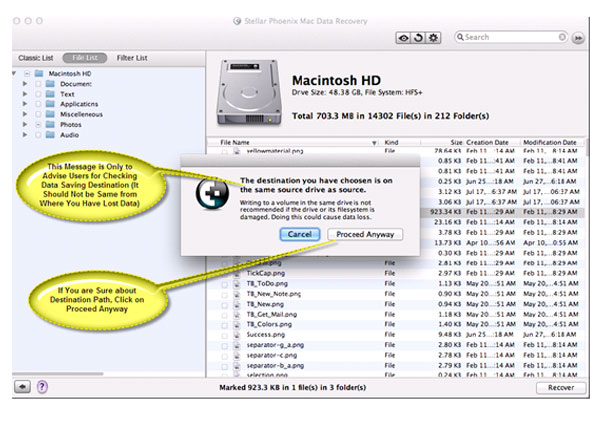
Task: Click inside the Search field
Action: tap(511, 37)
